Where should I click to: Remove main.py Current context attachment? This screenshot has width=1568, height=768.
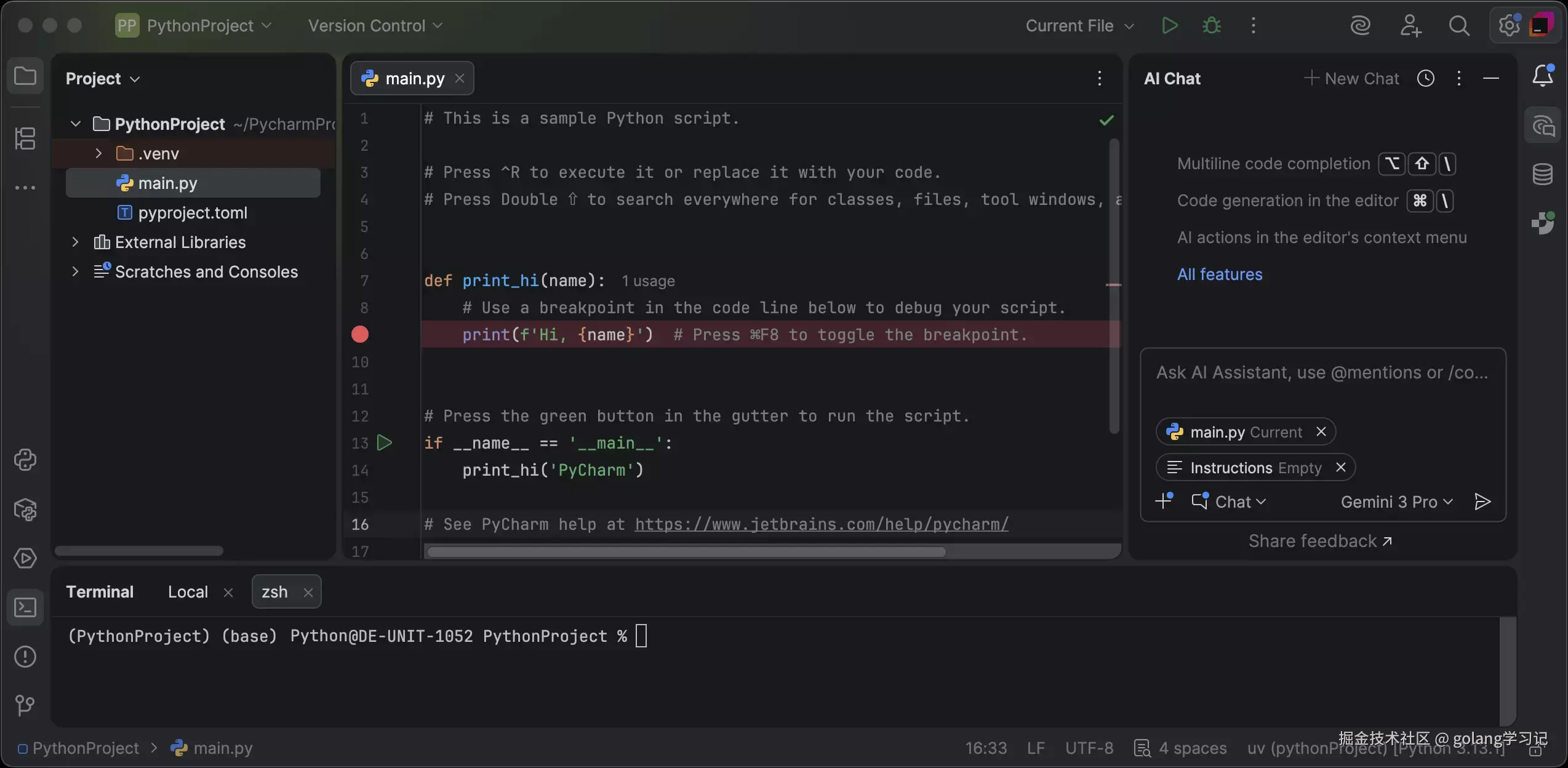pyautogui.click(x=1321, y=432)
